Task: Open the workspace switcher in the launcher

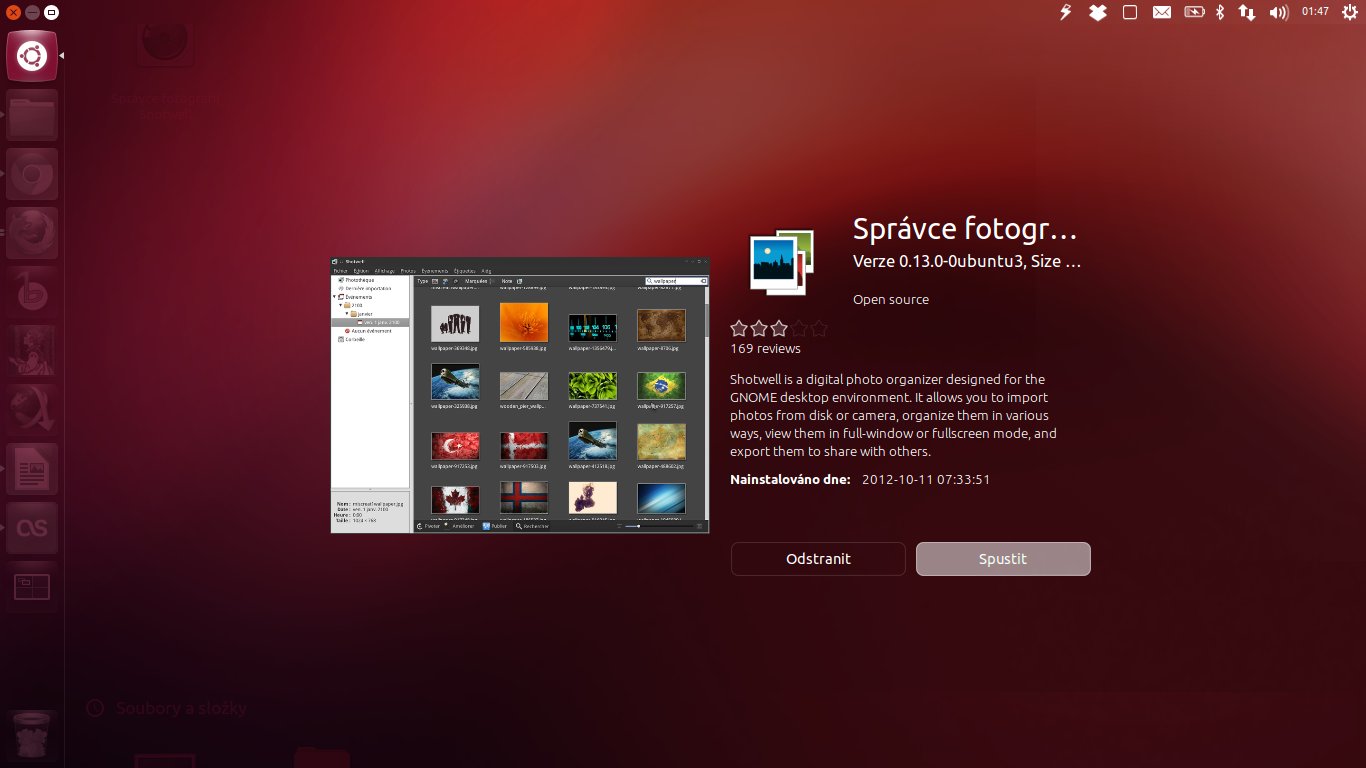Action: 32,587
